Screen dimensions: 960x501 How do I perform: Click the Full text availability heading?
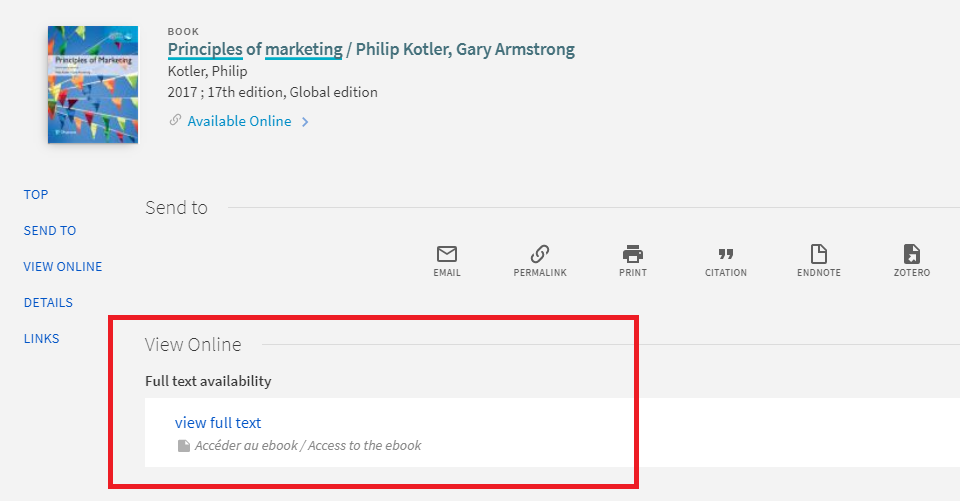(208, 381)
